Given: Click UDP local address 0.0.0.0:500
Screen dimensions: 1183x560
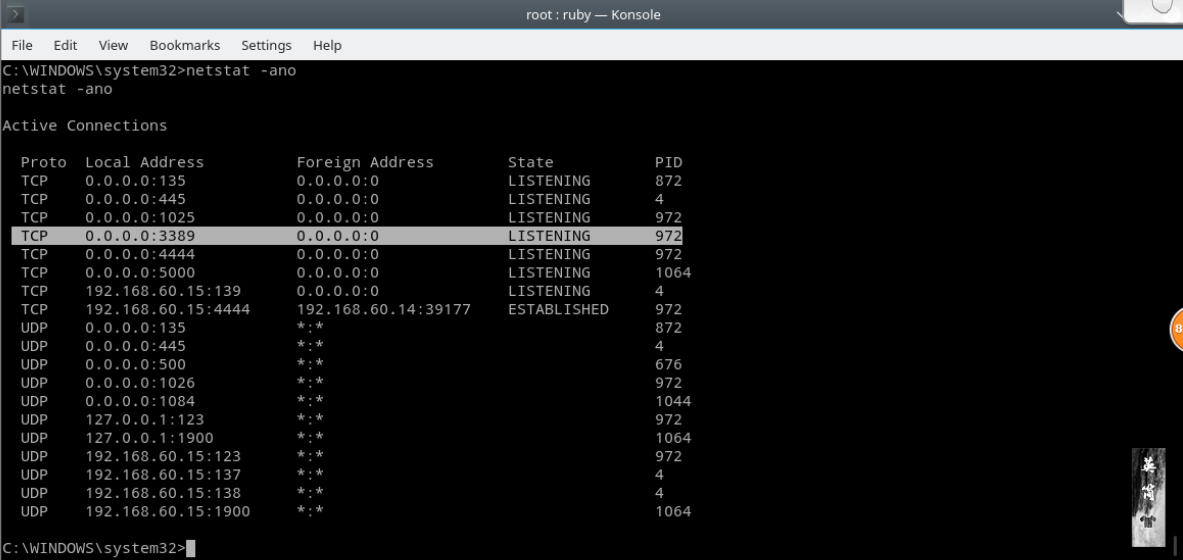Looking at the screenshot, I should tap(135, 365).
